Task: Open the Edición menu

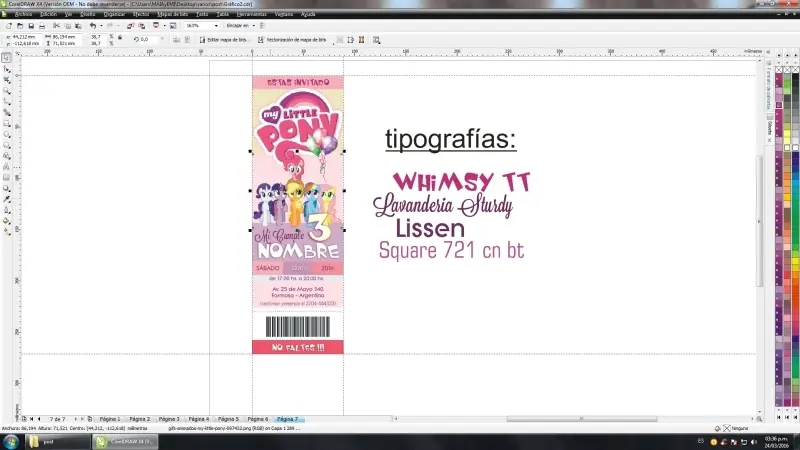Action: [48, 14]
